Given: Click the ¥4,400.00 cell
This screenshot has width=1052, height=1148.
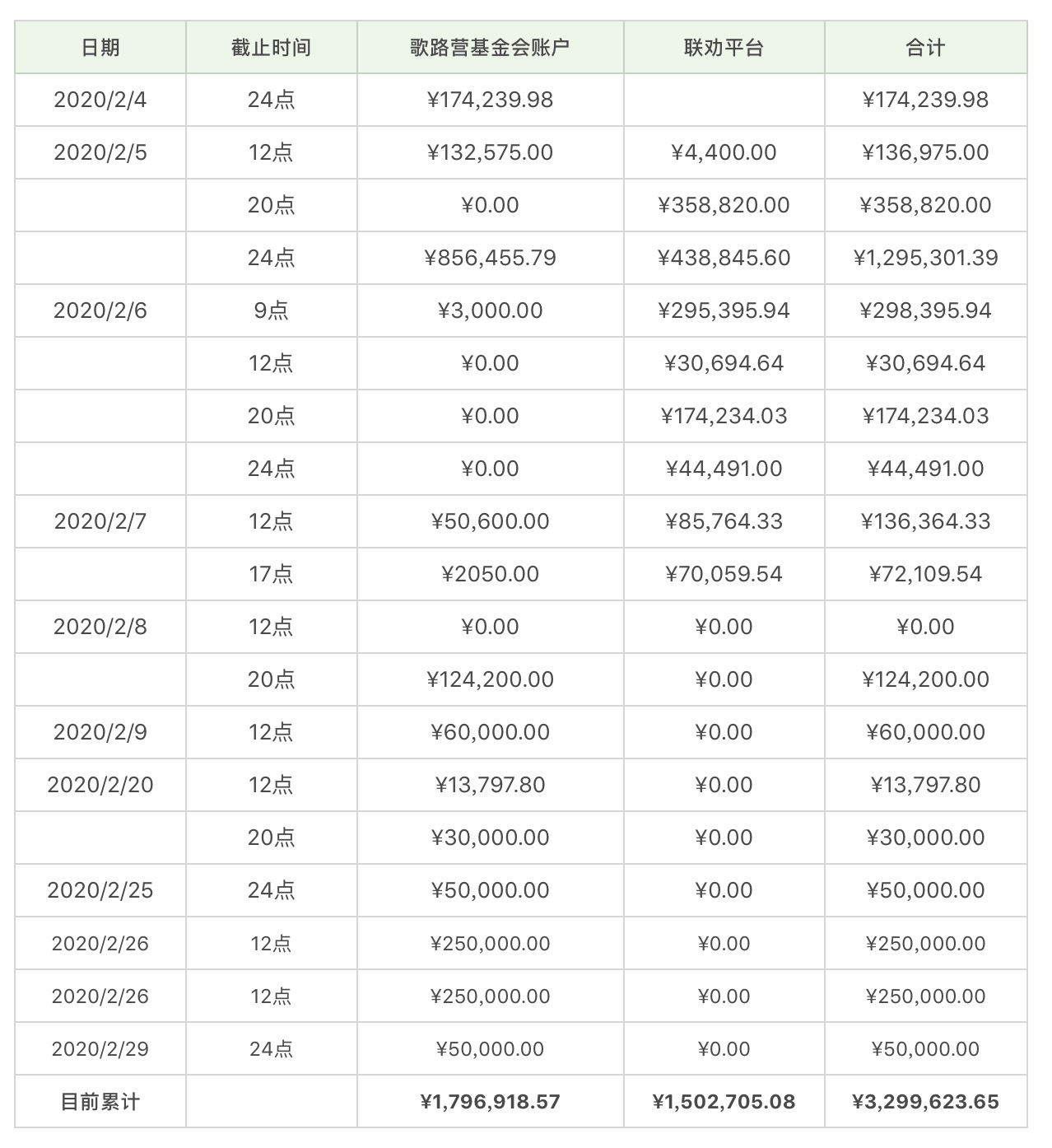Looking at the screenshot, I should tap(724, 152).
